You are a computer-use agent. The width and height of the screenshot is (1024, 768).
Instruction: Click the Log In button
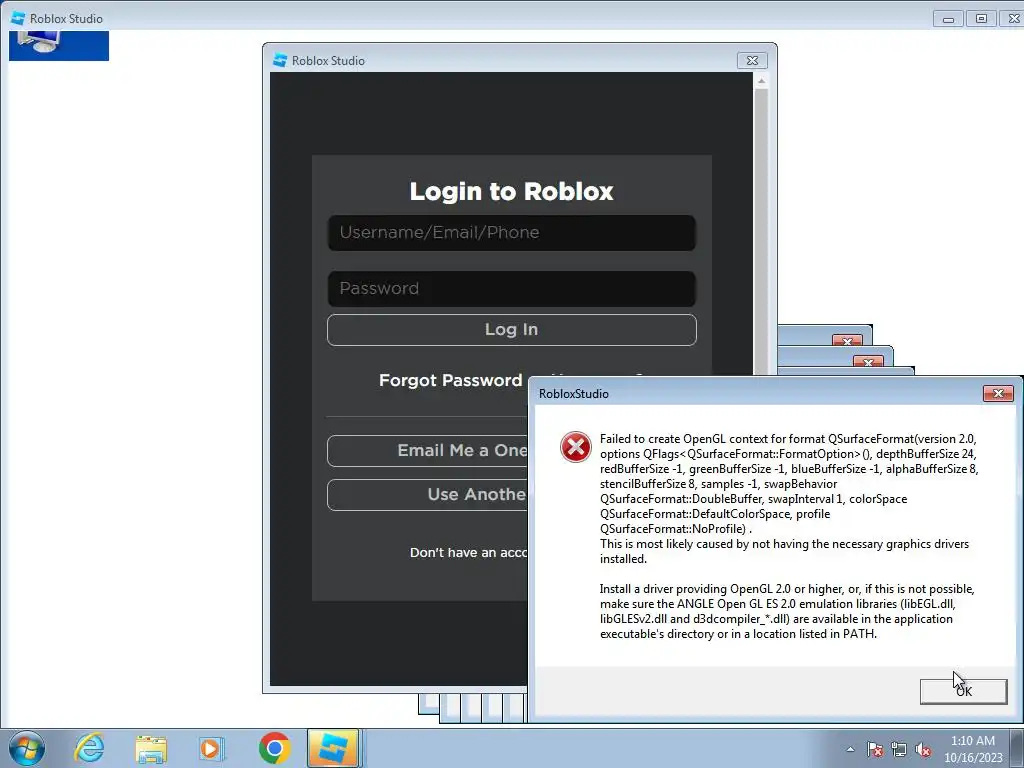511,330
